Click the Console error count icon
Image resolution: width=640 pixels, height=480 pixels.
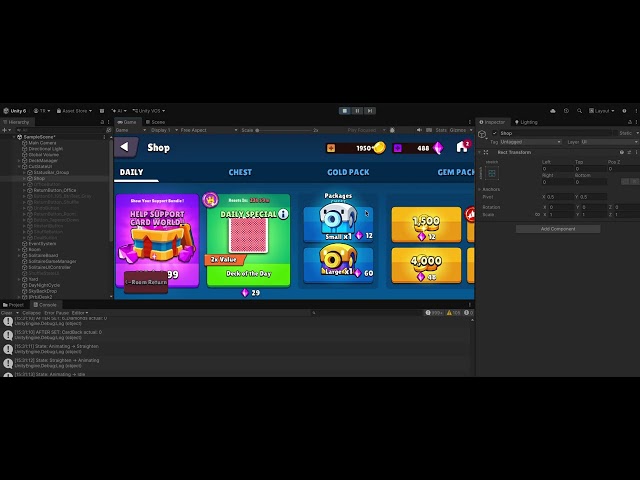[468, 313]
